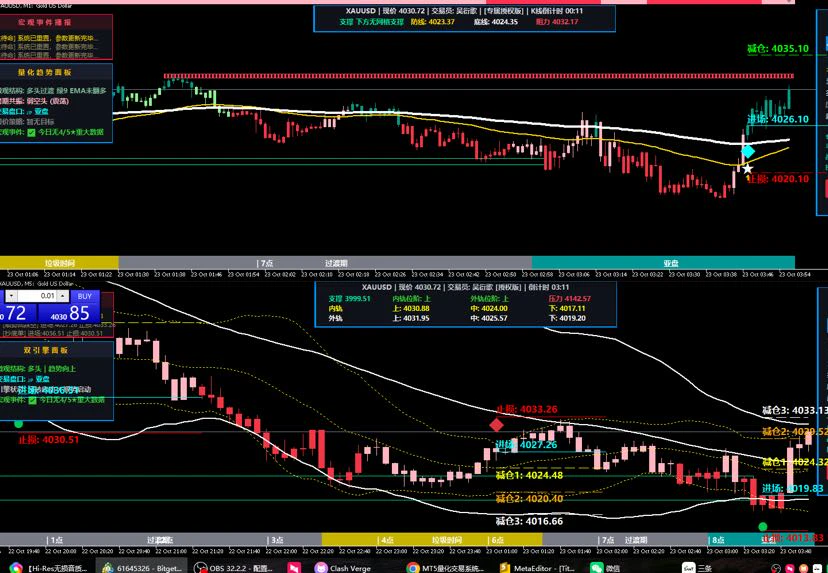
Task: Click the green dot above 止损 4030.51
Action: [18, 424]
